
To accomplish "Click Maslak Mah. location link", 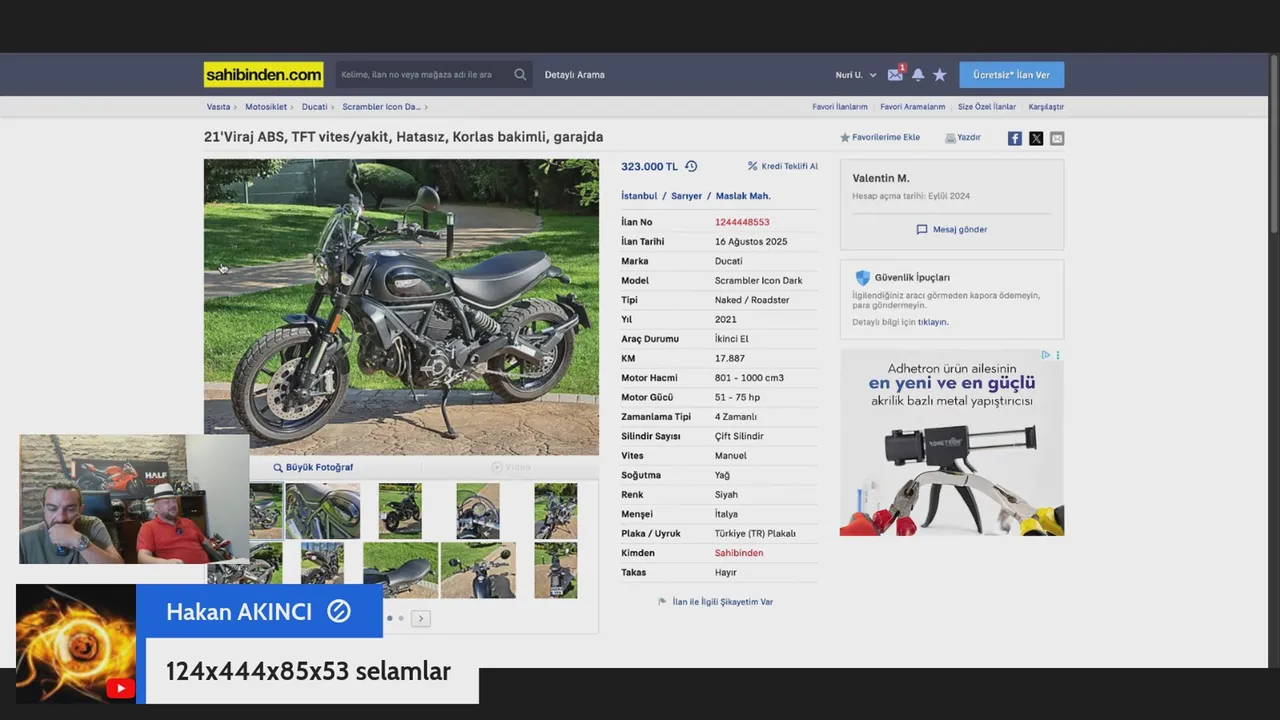I will point(743,196).
